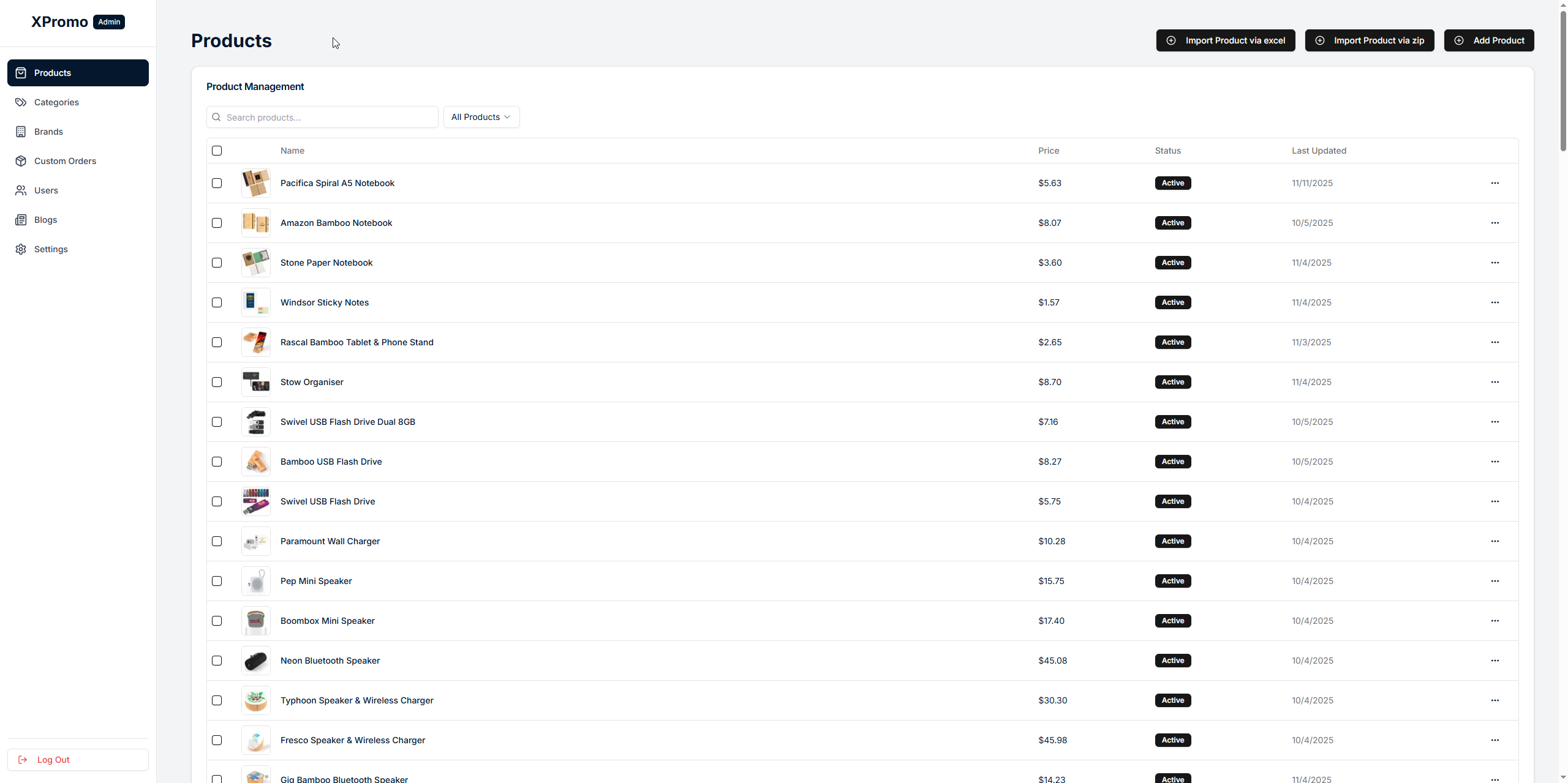The height and width of the screenshot is (783, 1568).
Task: Open actions menu for Pacifica Spiral A5 Notebook
Action: click(x=1494, y=183)
